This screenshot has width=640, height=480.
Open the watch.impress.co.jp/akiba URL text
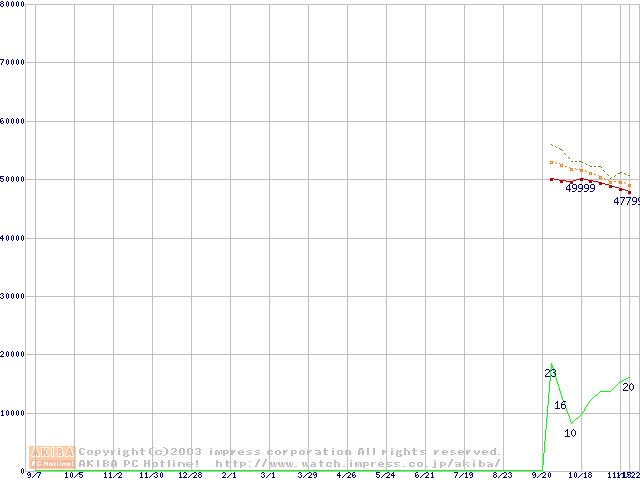point(358,463)
